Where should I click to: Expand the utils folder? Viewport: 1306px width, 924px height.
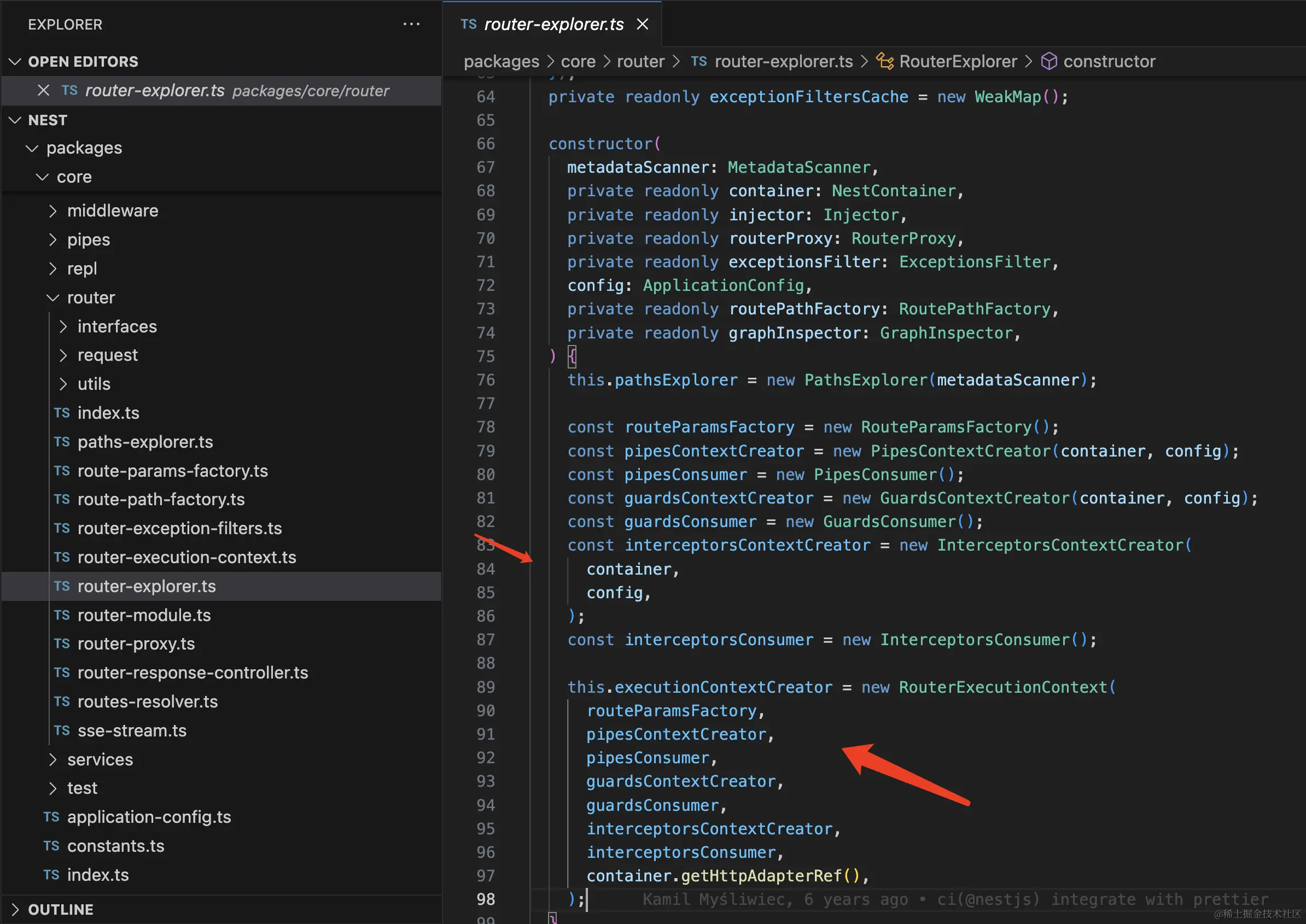63,384
